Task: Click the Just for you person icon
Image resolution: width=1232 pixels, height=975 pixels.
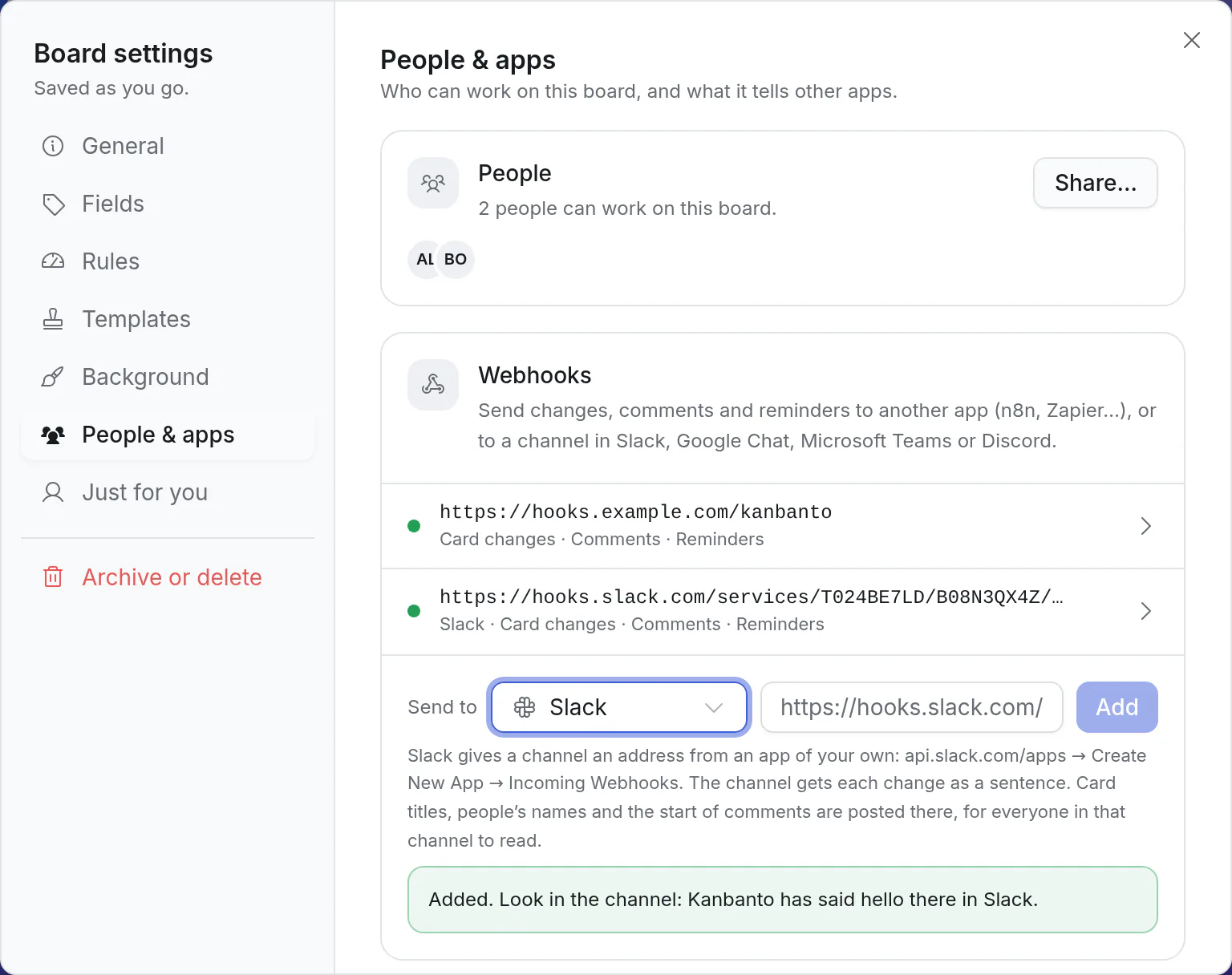Action: [53, 492]
